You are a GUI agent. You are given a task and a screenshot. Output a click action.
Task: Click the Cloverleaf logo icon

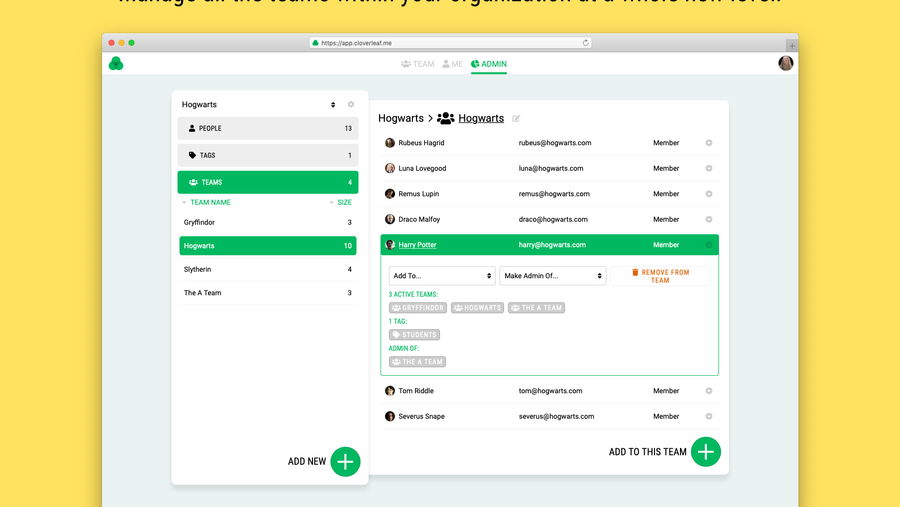(116, 64)
